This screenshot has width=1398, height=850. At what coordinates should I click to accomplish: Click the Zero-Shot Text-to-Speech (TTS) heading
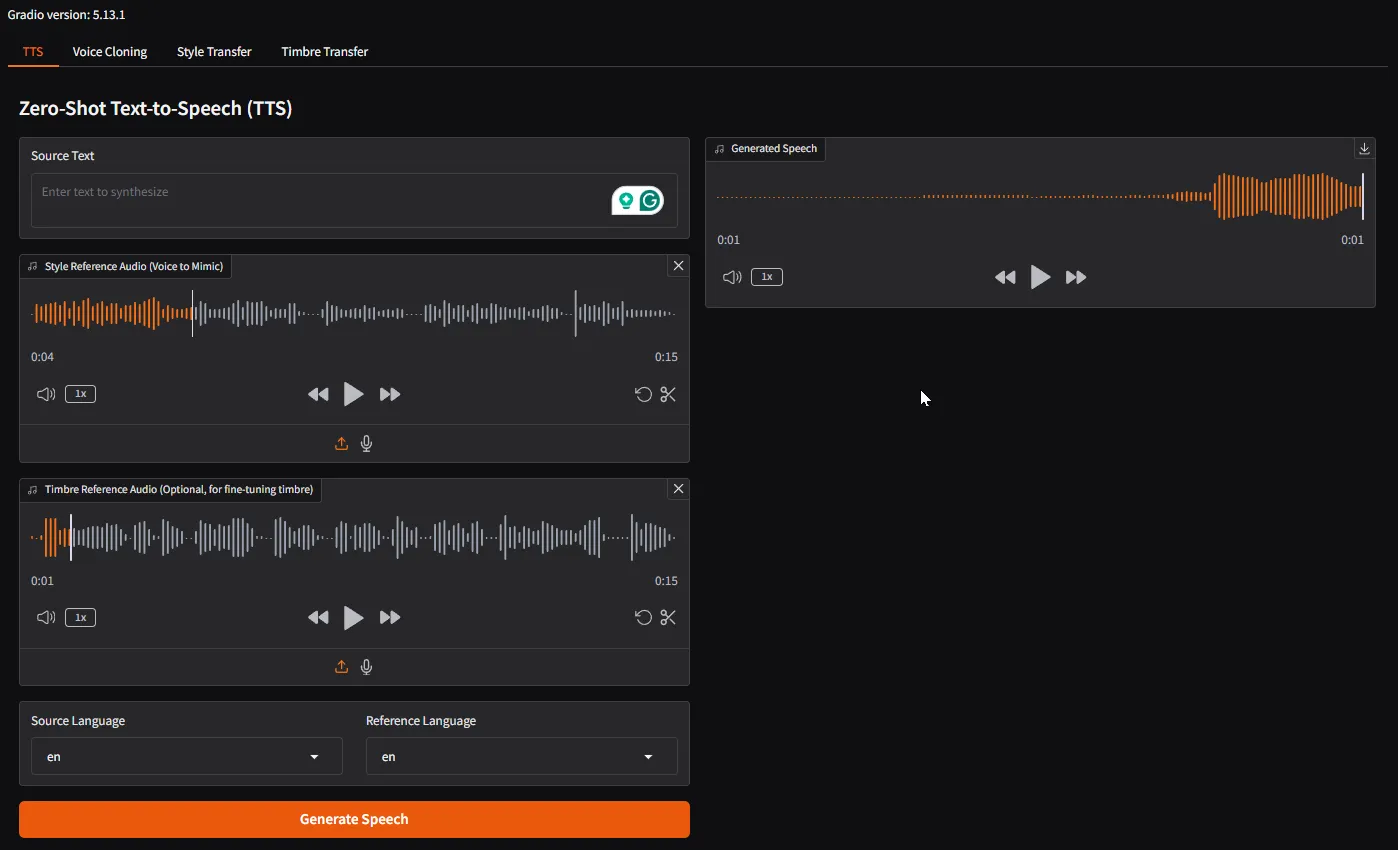pyautogui.click(x=156, y=109)
